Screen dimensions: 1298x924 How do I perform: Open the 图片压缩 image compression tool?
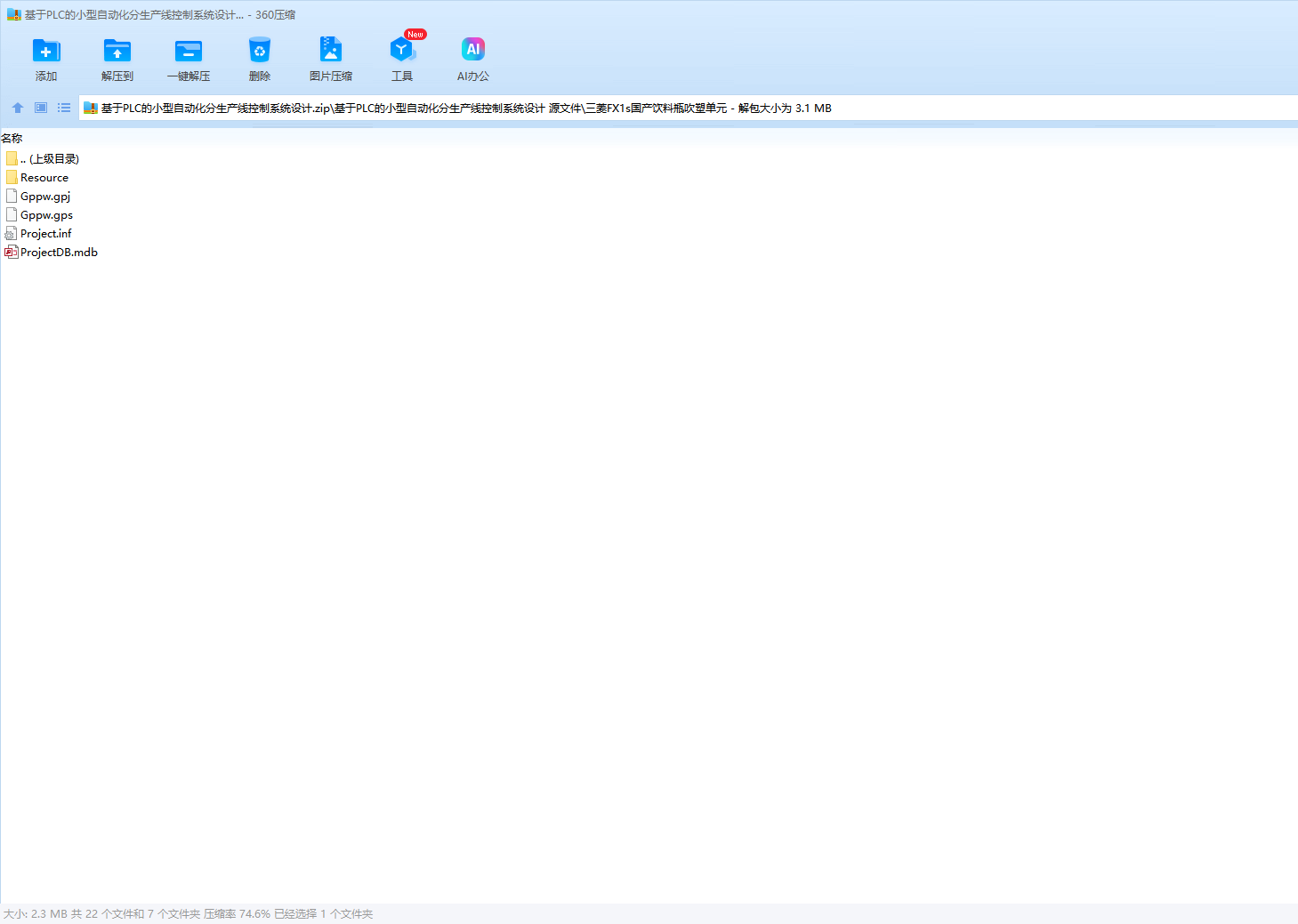click(x=331, y=51)
